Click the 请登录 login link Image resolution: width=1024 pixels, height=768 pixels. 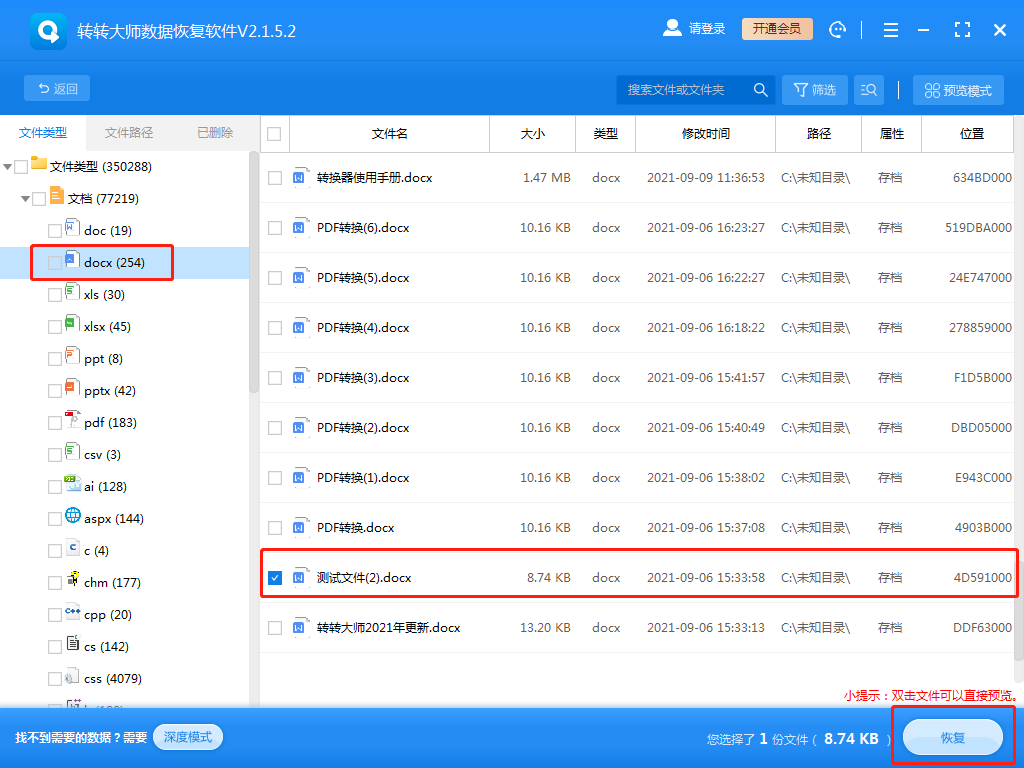click(707, 29)
